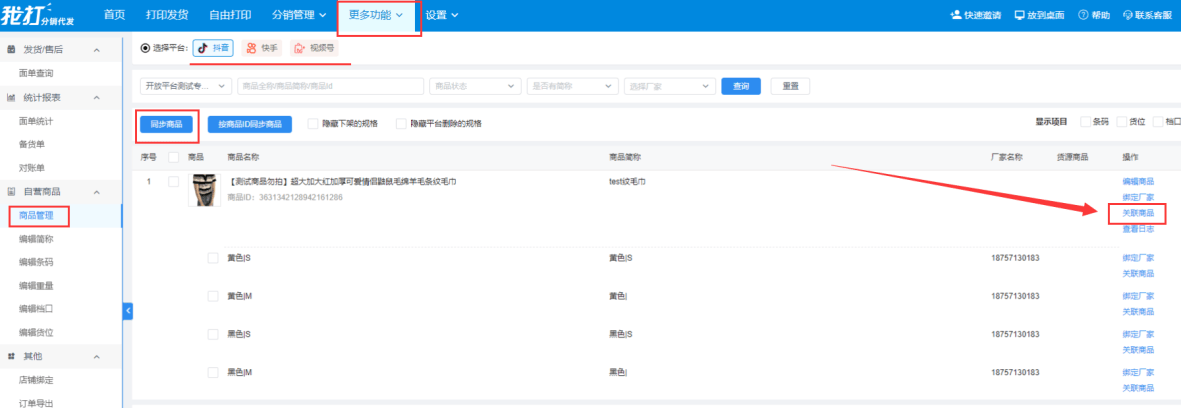The width and height of the screenshot is (1181, 408).
Task: Click the 放到桌面 monitor icon
Action: [x=1020, y=16]
